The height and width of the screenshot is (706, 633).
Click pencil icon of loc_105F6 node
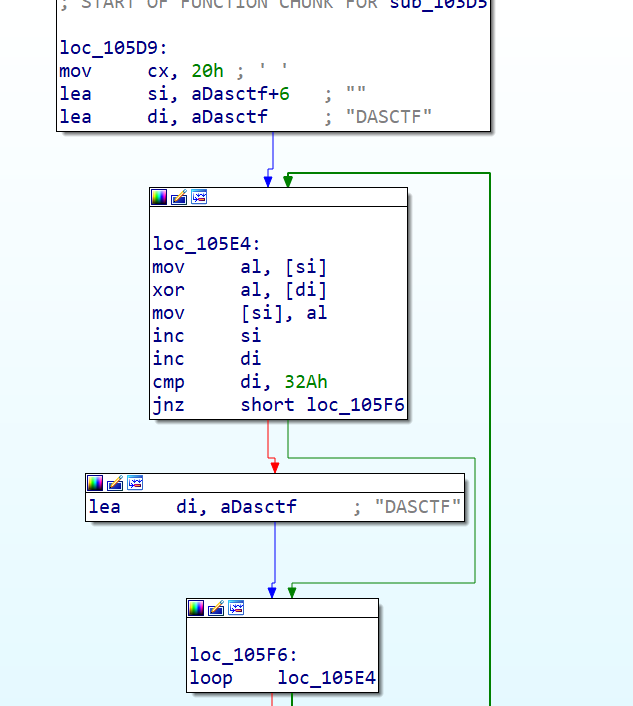tap(216, 608)
